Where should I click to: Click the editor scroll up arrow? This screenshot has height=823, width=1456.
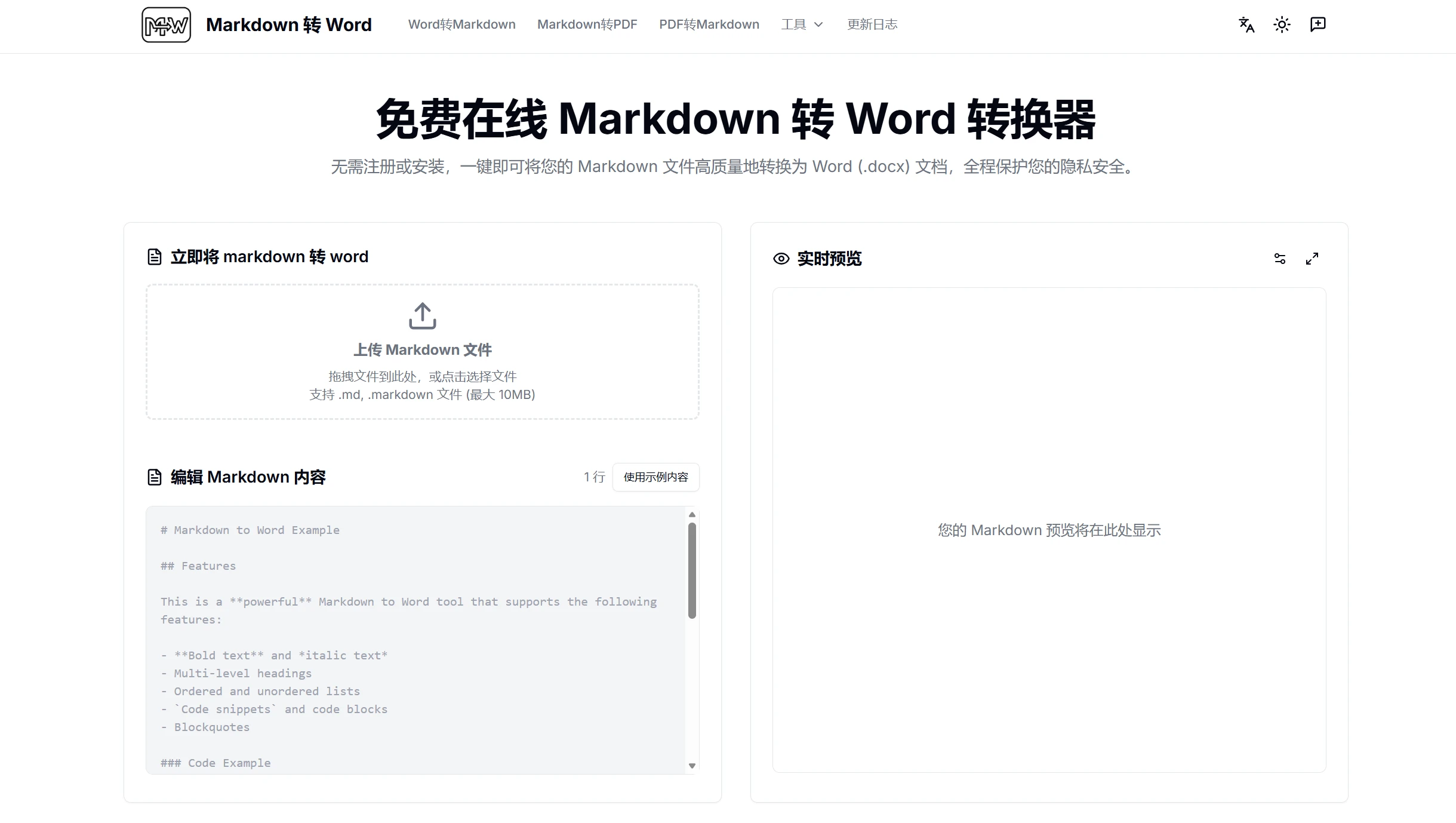click(x=692, y=515)
